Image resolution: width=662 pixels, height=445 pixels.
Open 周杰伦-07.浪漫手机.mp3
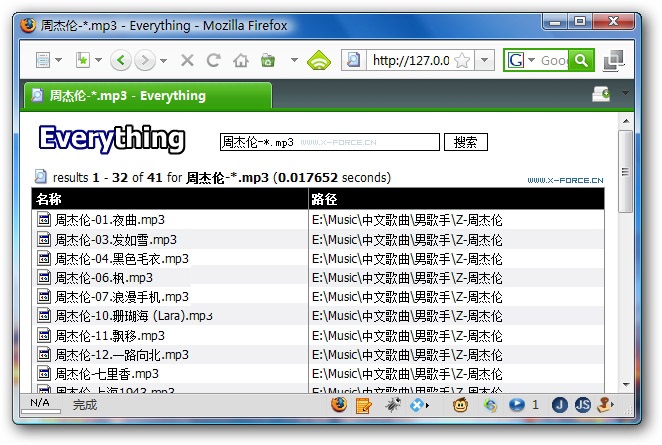(x=122, y=297)
